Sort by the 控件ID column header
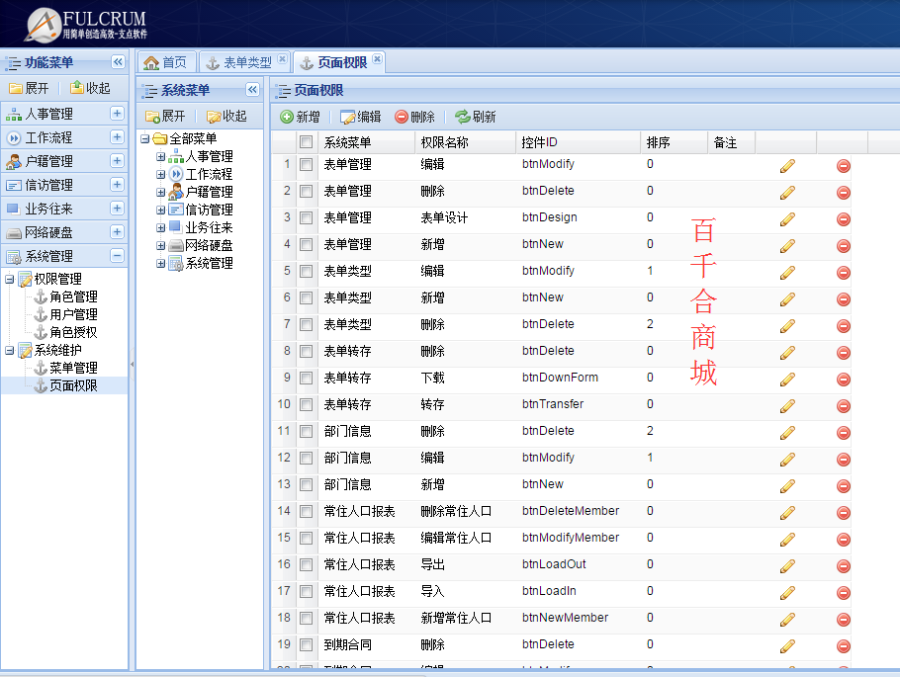 (577, 142)
